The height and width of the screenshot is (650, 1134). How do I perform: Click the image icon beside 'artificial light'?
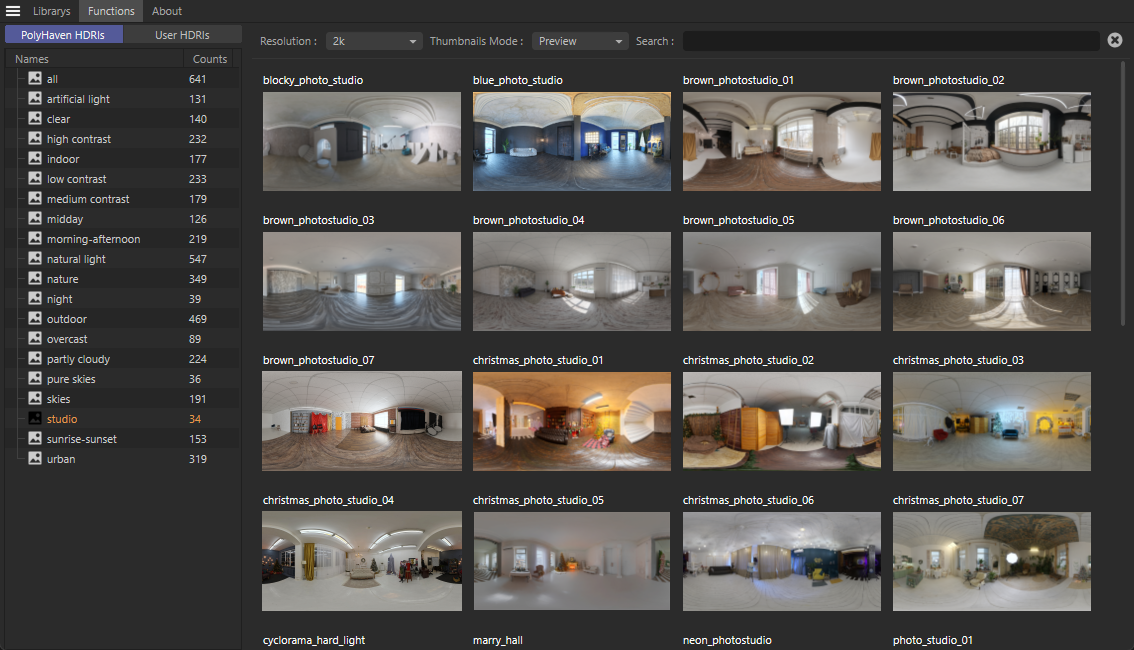click(x=35, y=98)
